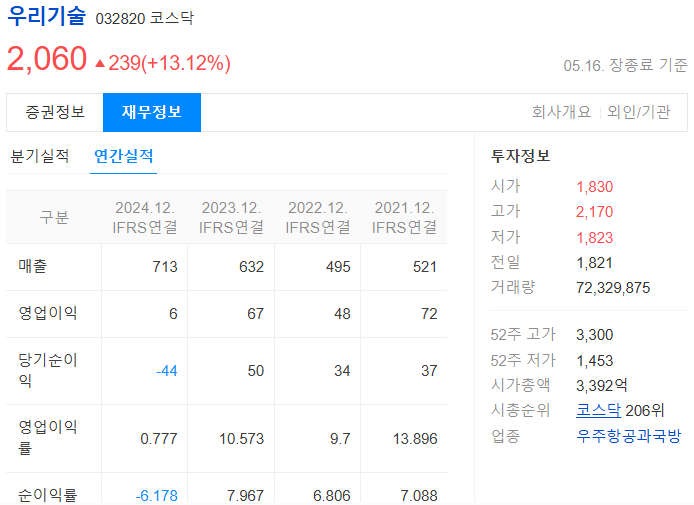694x505 pixels.
Task: Click the 영업이익 value 67
Action: point(255,314)
